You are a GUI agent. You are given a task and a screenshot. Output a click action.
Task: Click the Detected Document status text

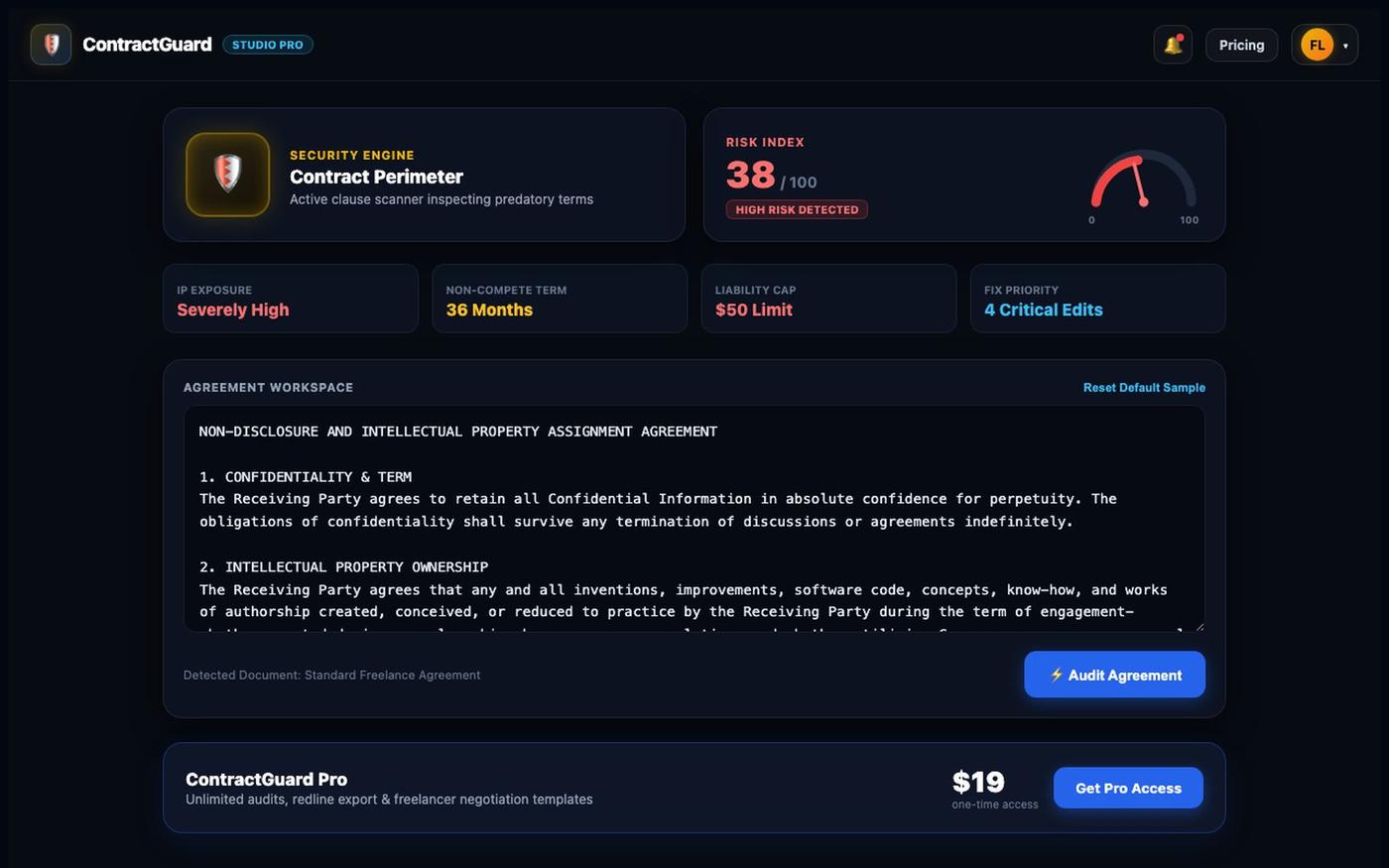pos(331,675)
